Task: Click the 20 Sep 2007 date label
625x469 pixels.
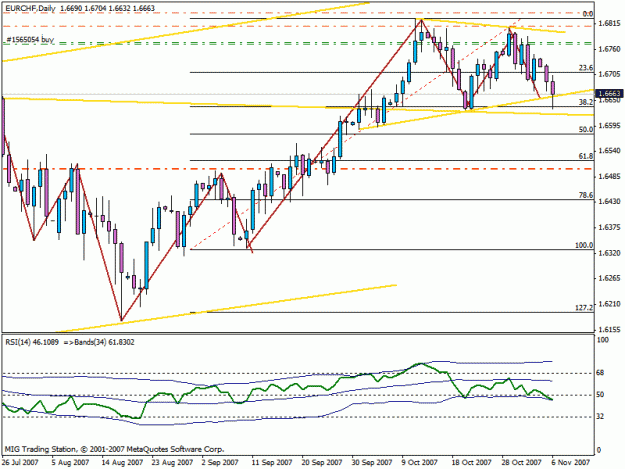Action: (322, 462)
